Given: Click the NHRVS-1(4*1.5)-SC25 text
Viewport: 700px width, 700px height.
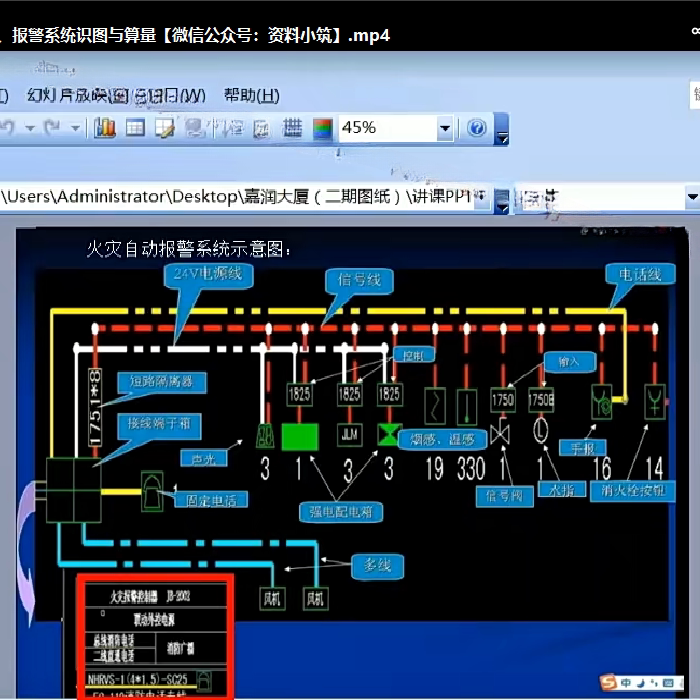Looking at the screenshot, I should [138, 679].
